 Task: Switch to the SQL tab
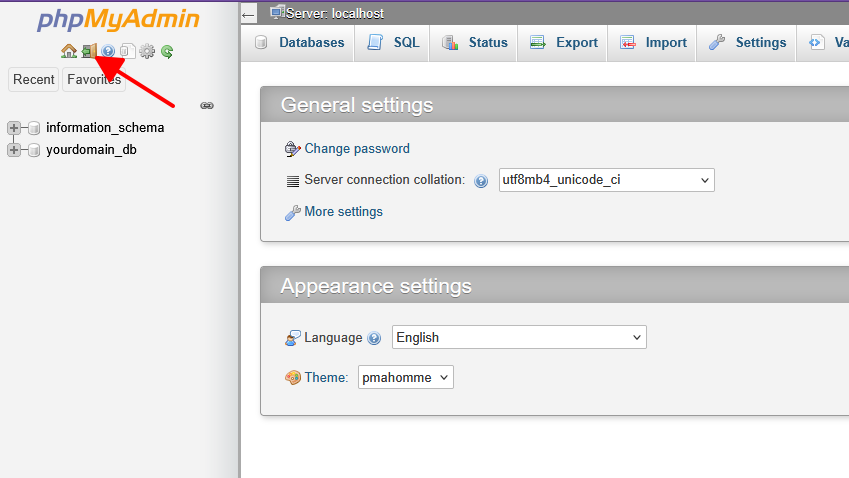393,43
